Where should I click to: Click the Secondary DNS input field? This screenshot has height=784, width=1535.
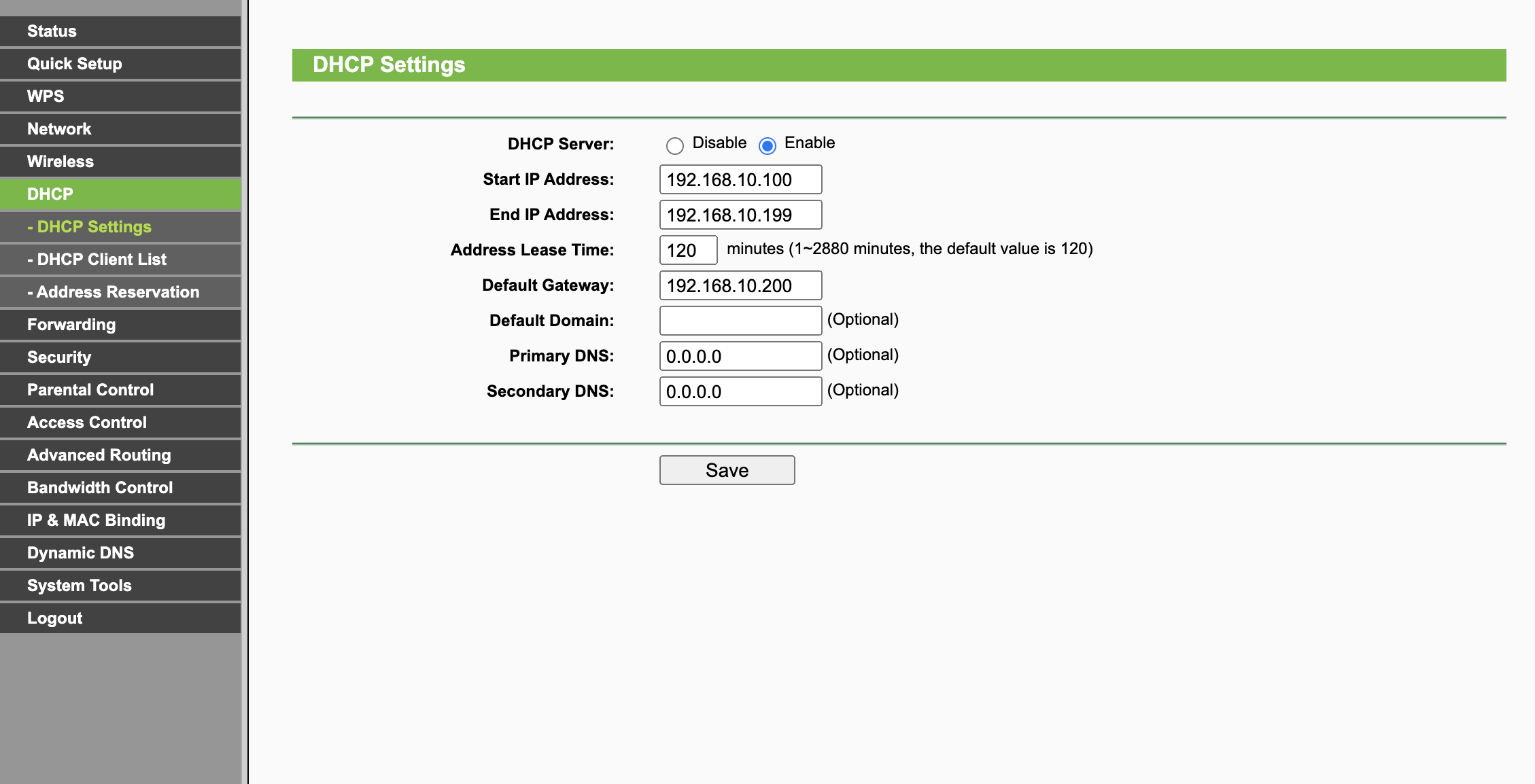tap(740, 391)
